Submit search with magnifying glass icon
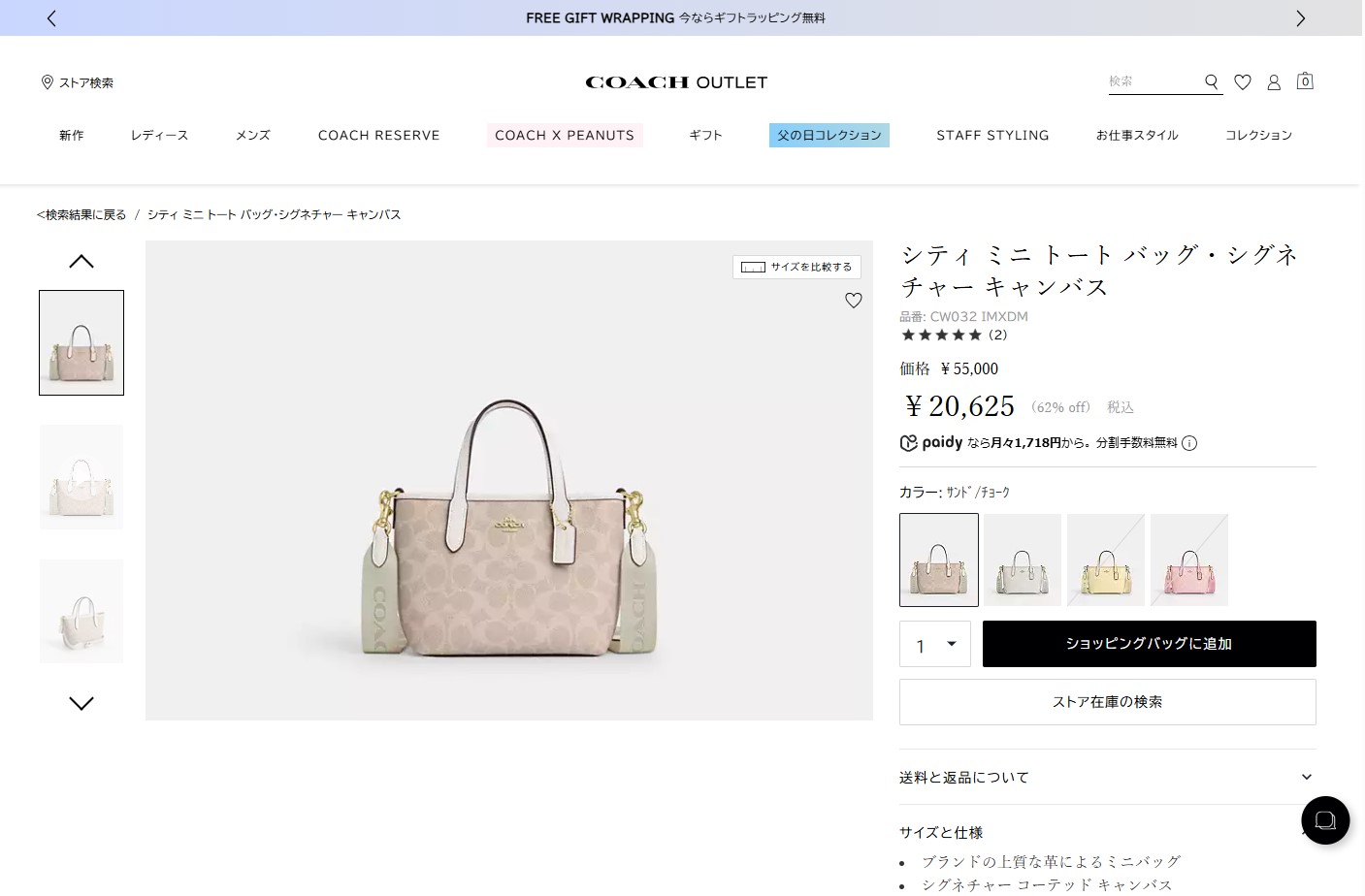The width and height of the screenshot is (1365, 896). [x=1212, y=82]
